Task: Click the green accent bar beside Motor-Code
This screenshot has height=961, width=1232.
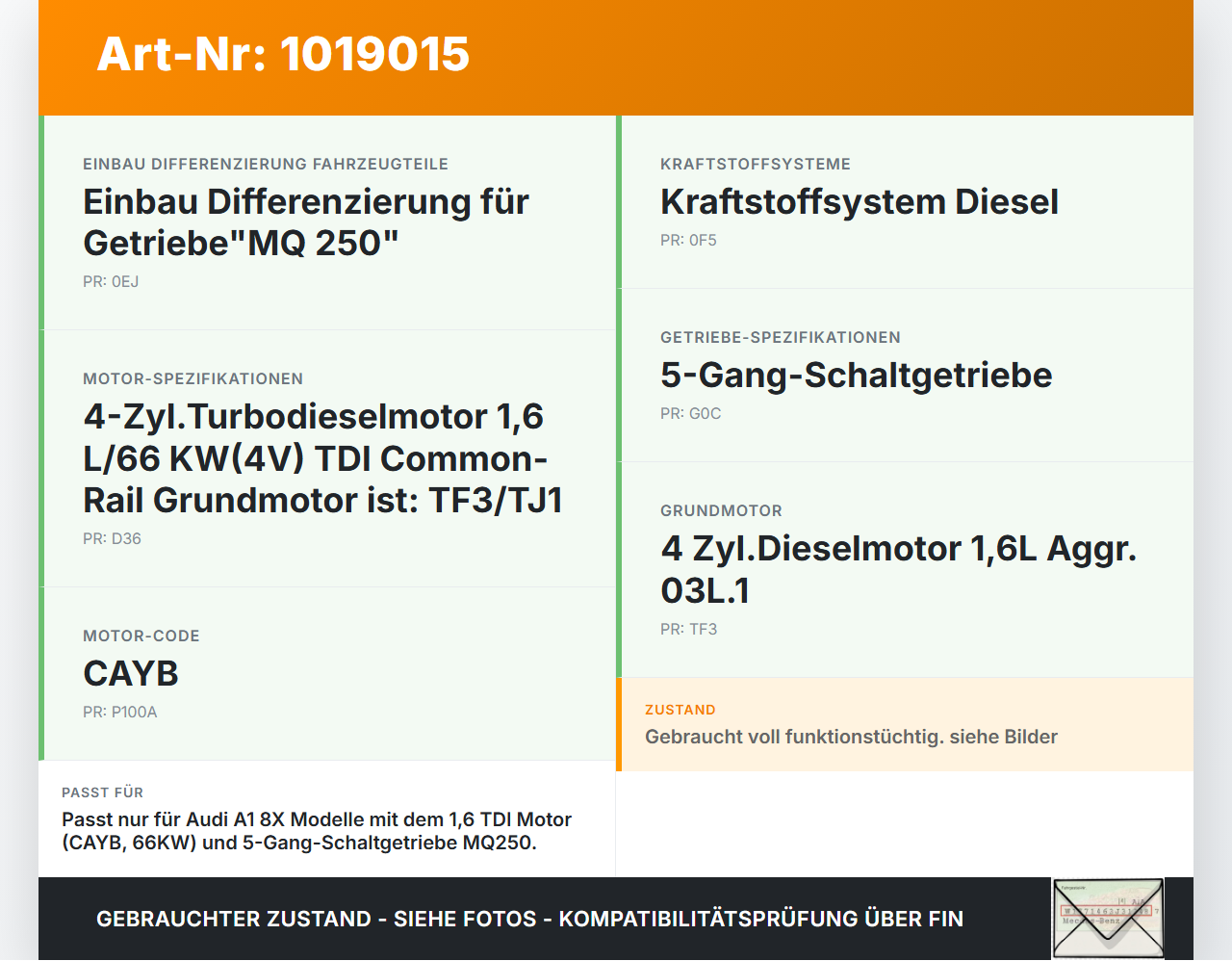Action: pos(41,674)
